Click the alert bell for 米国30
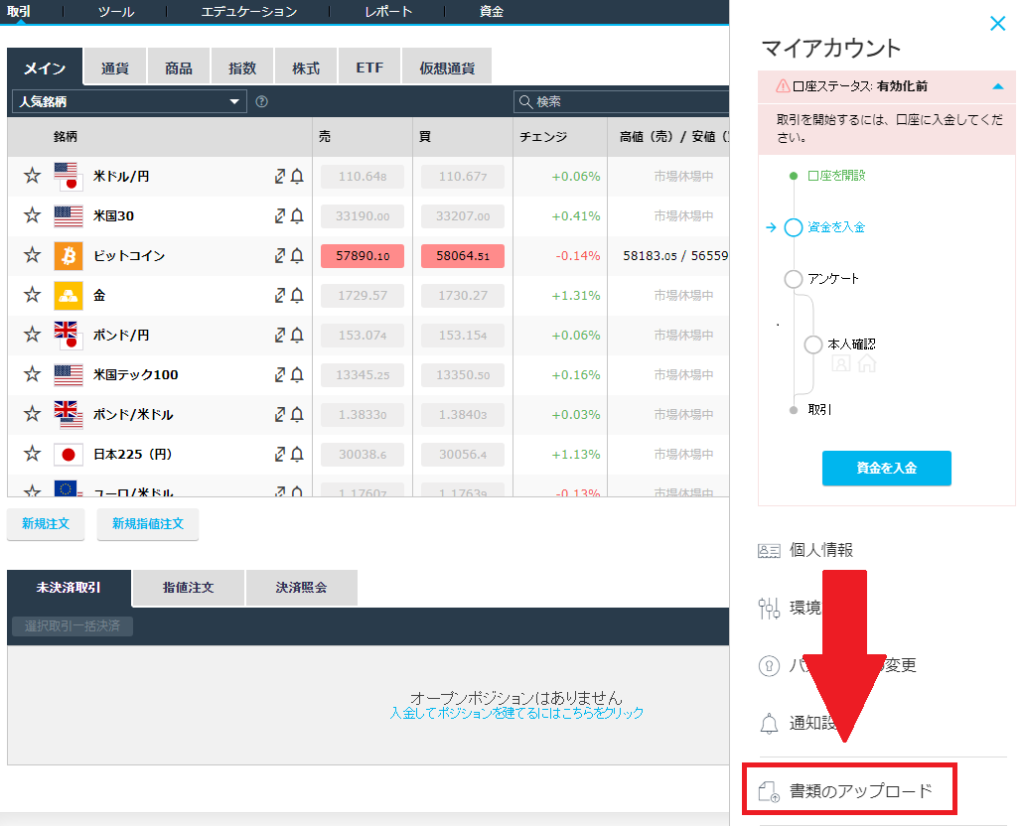This screenshot has width=1024, height=826. [x=297, y=216]
